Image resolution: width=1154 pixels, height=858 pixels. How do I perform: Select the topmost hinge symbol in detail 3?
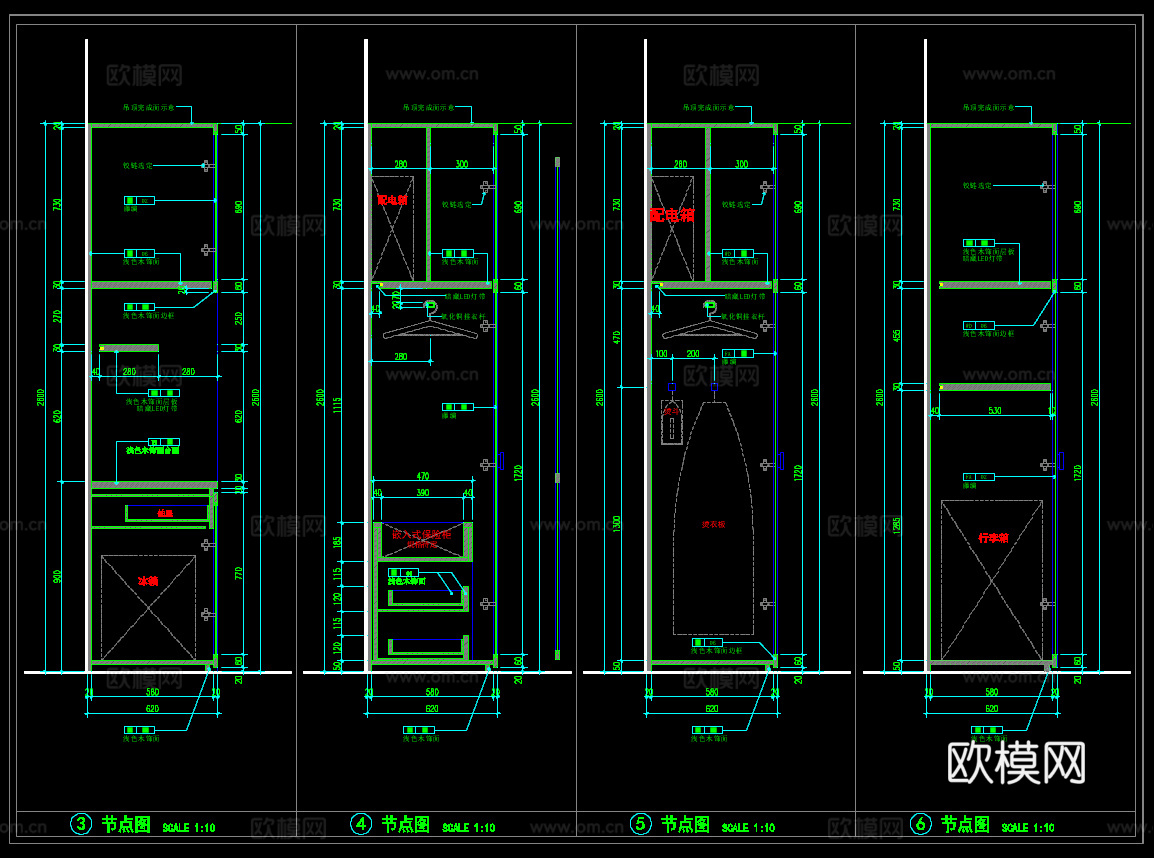(208, 166)
